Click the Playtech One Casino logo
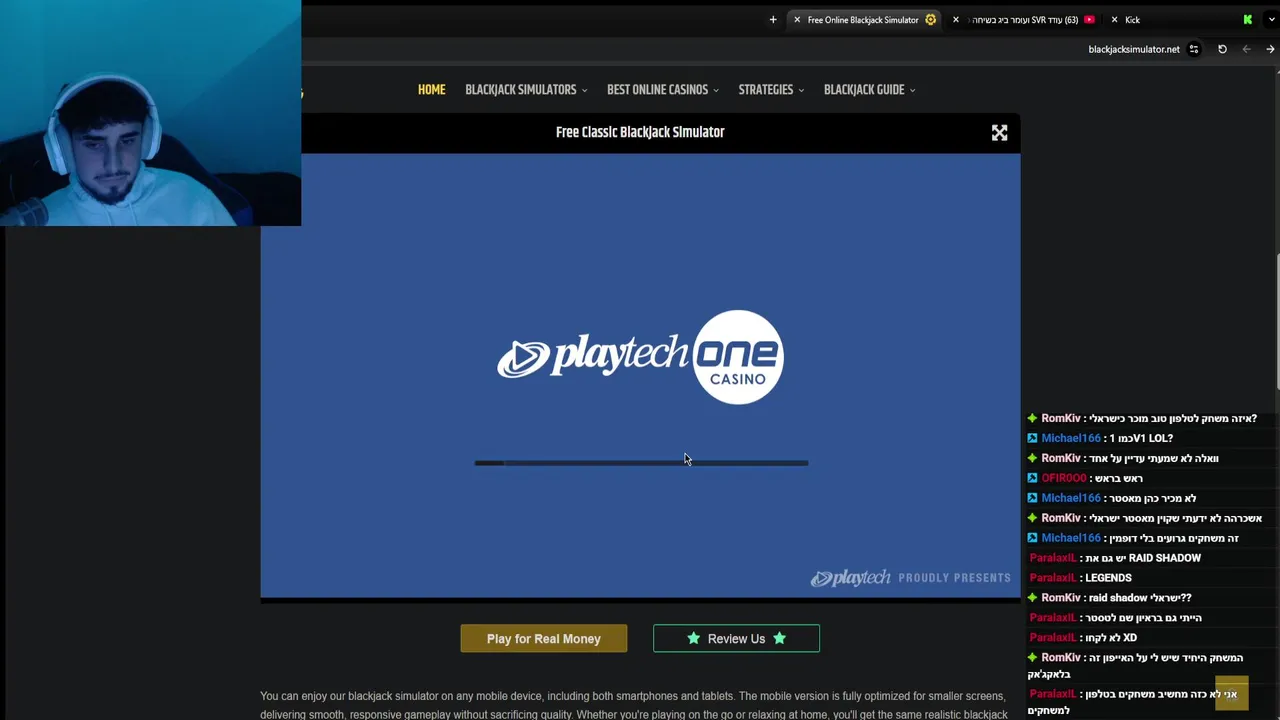 (x=640, y=357)
